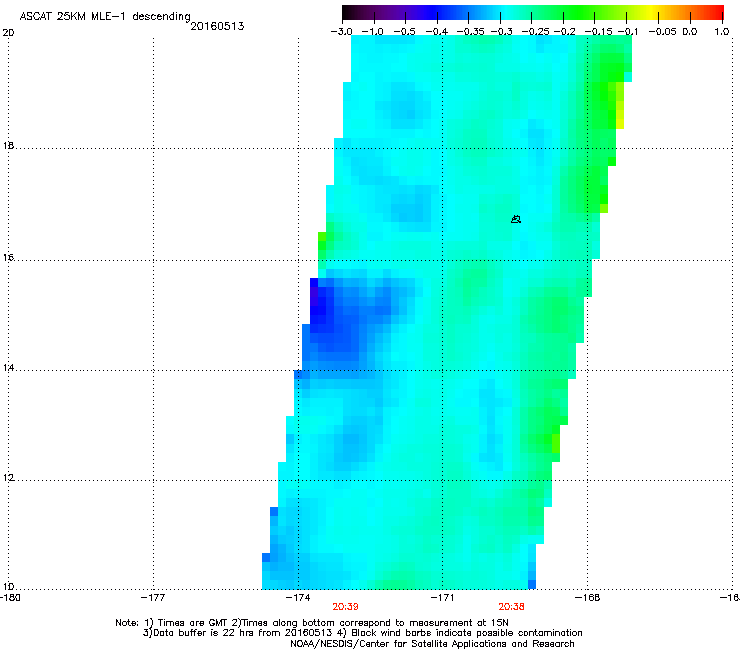Click the color bar label '-0.3'
Viewport: 740px width, 650px height.
point(502,32)
